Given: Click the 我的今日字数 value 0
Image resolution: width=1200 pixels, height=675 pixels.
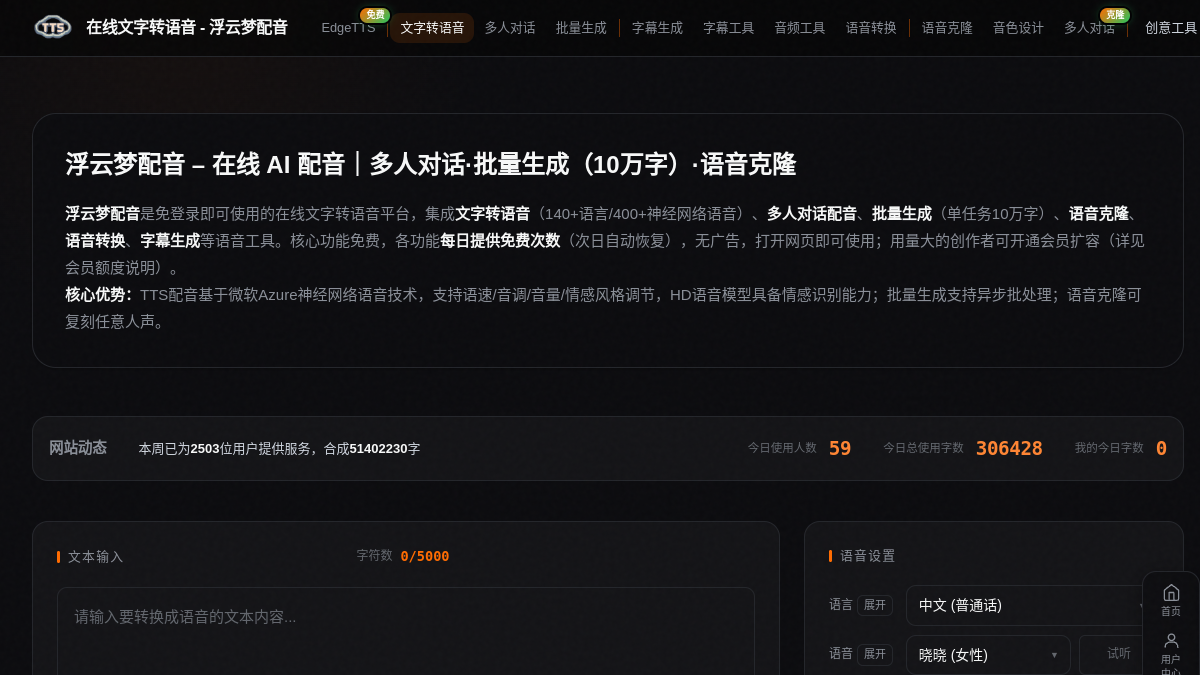Looking at the screenshot, I should tap(1161, 449).
